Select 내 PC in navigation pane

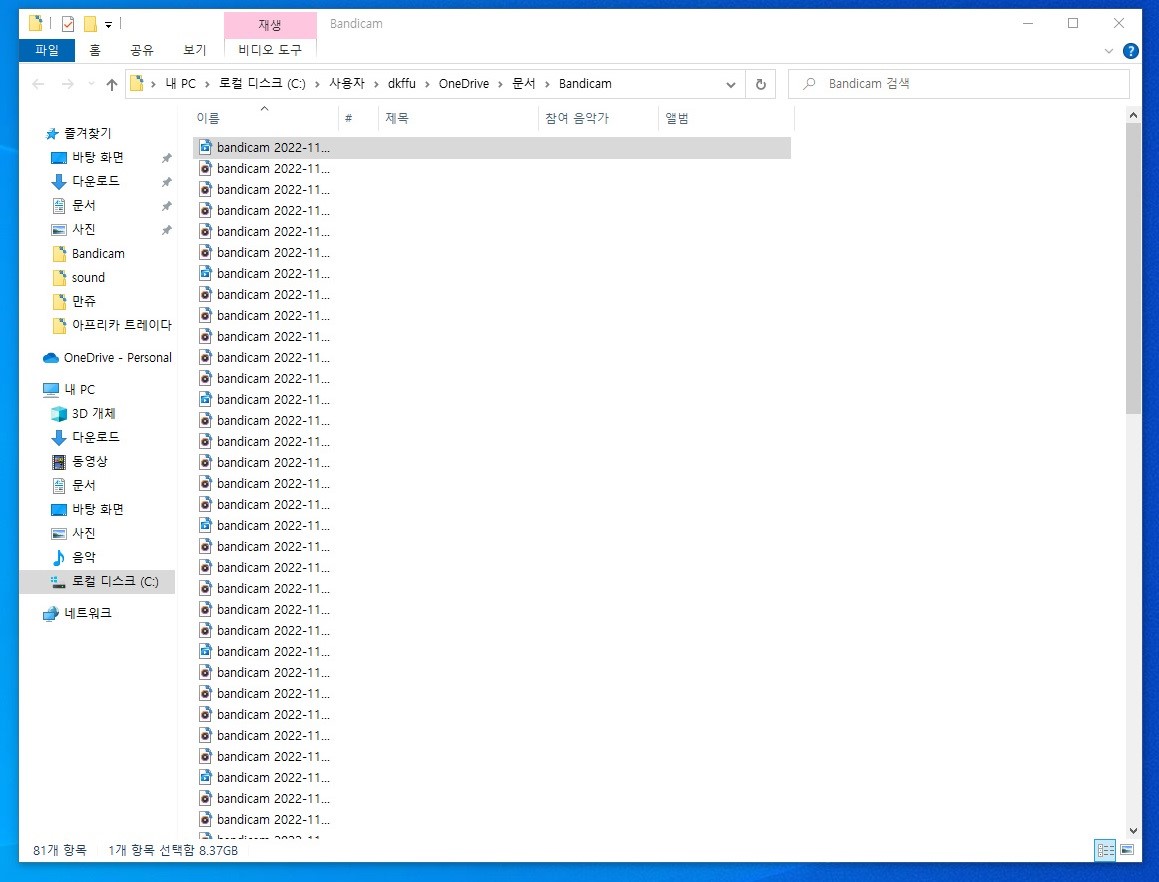click(69, 390)
